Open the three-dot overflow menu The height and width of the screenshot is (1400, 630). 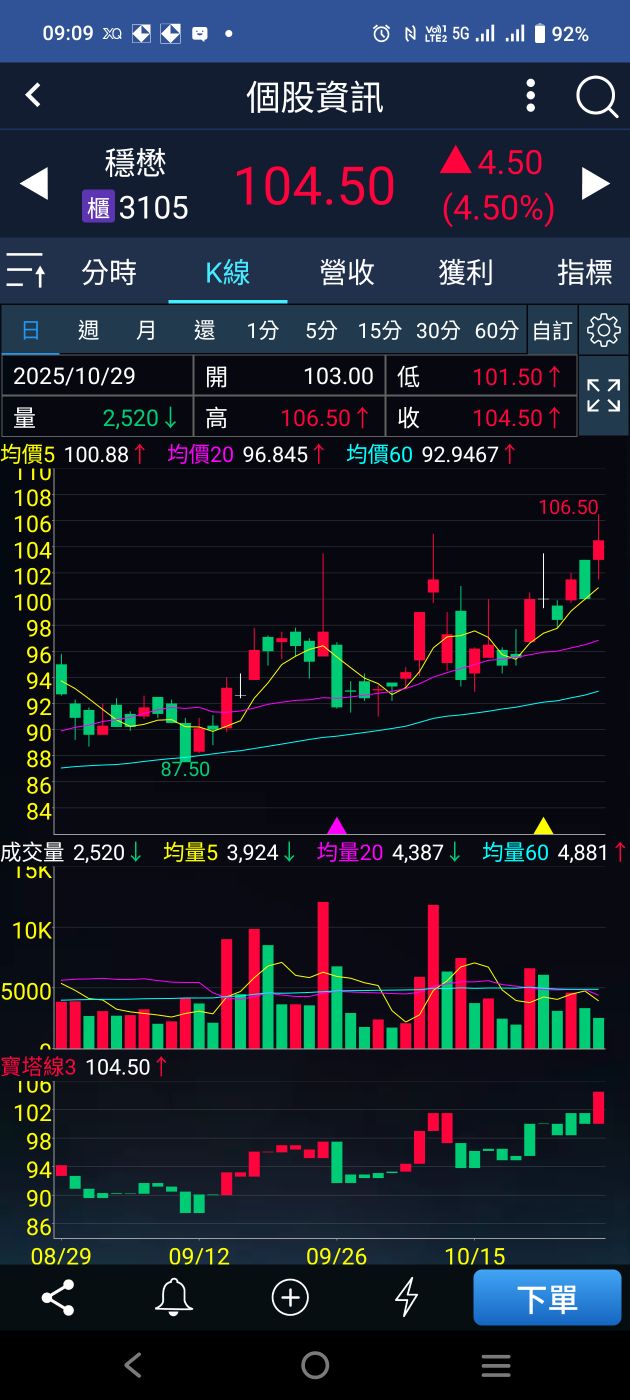[x=531, y=96]
